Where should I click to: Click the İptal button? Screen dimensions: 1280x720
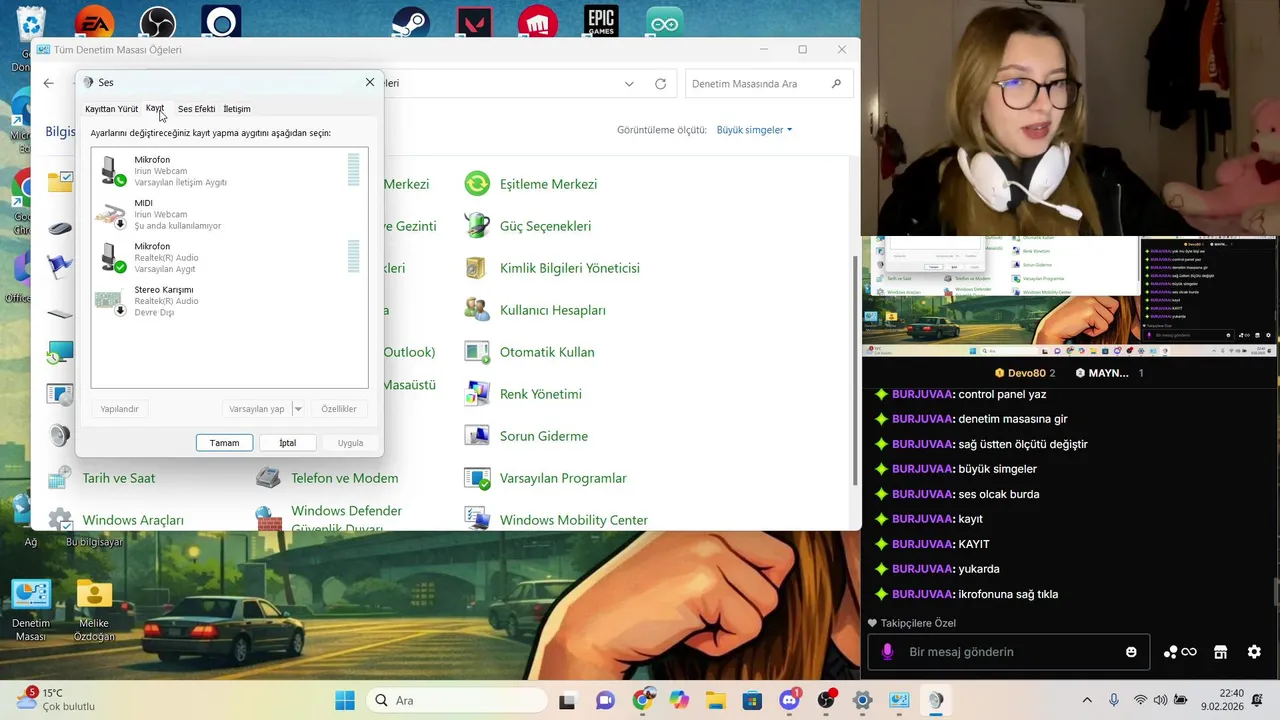click(x=288, y=443)
